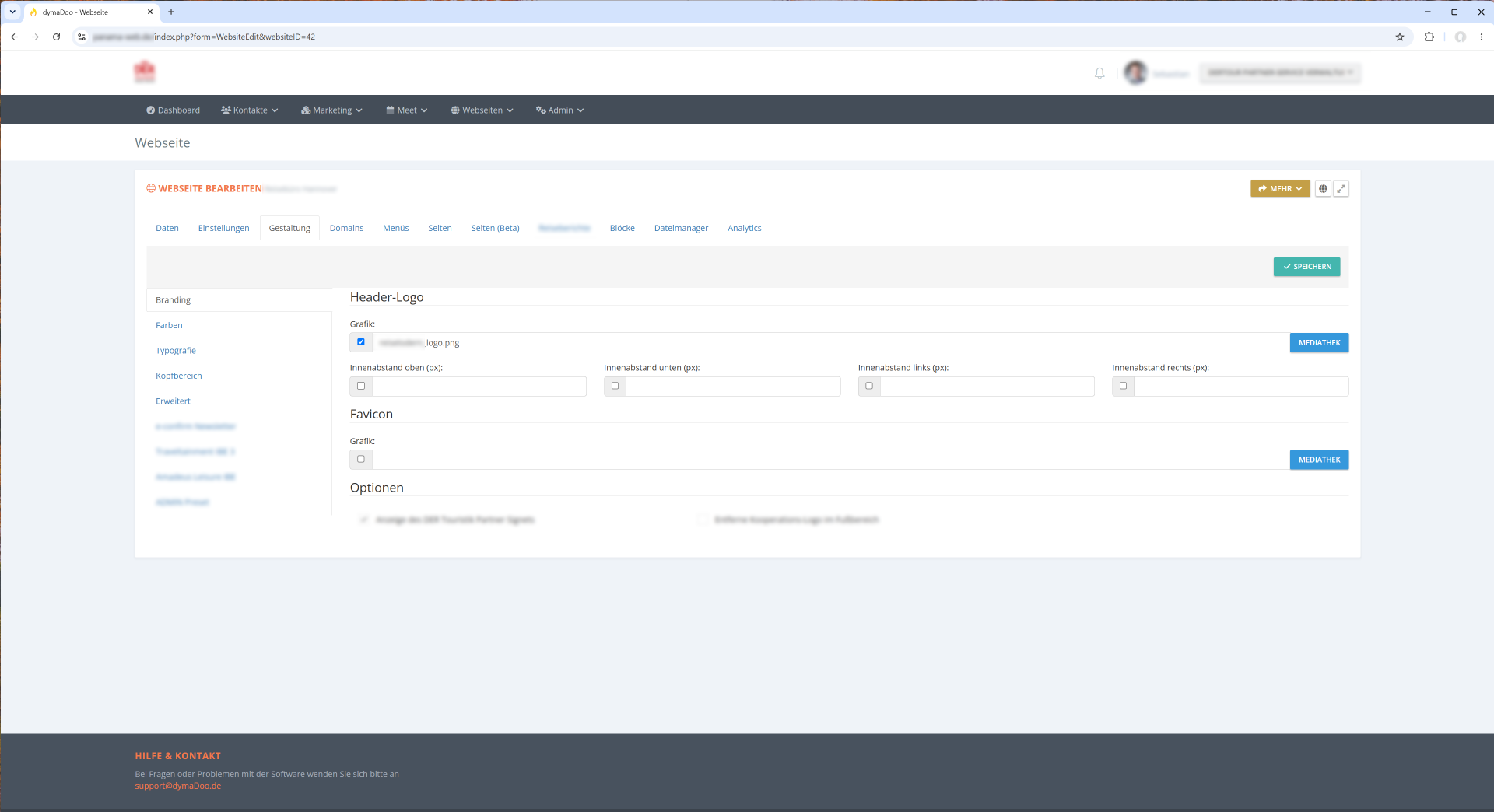Click the Innenabstand links input field
1494x812 pixels.
[x=987, y=387]
